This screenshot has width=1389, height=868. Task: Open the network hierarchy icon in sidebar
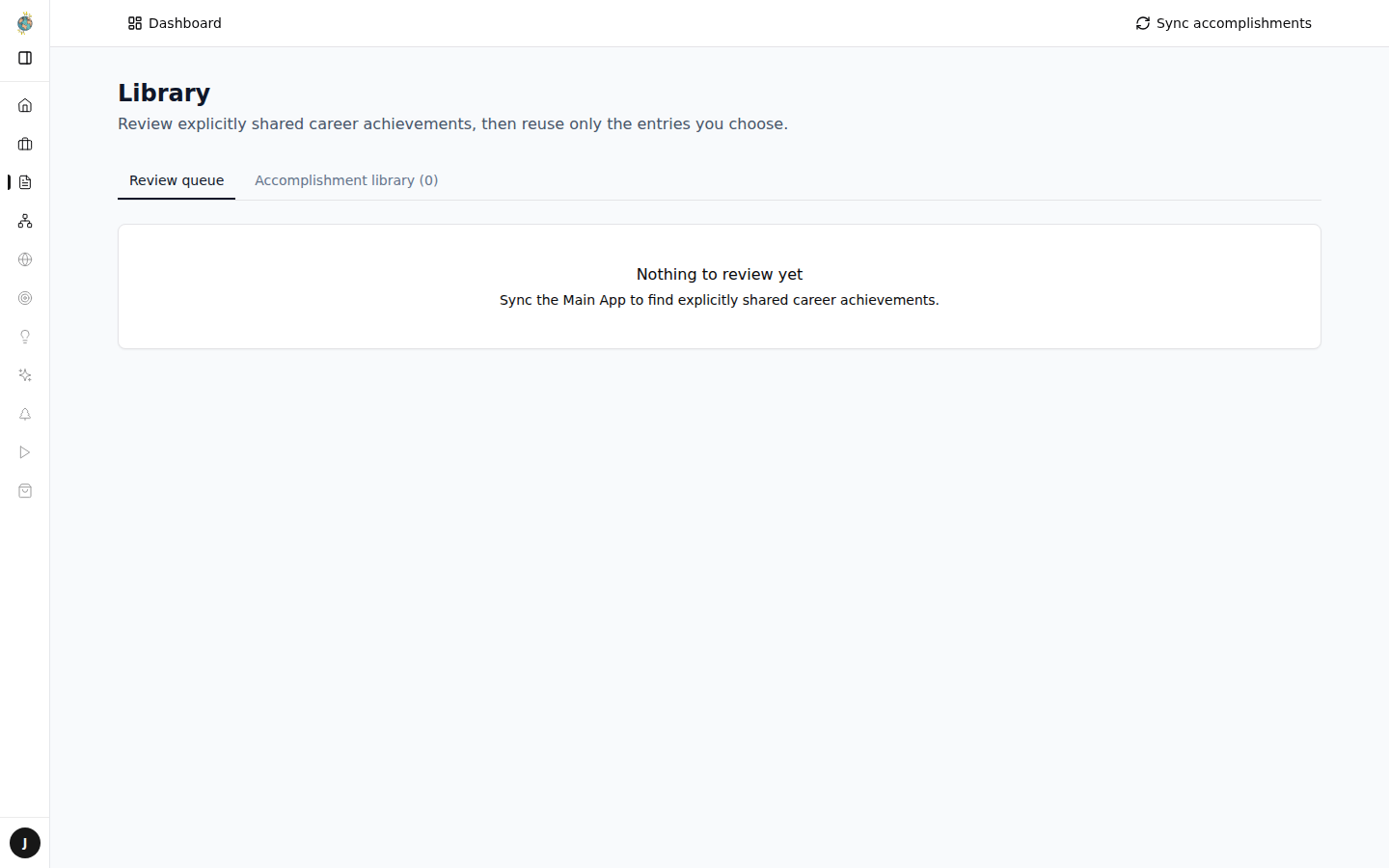[25, 221]
